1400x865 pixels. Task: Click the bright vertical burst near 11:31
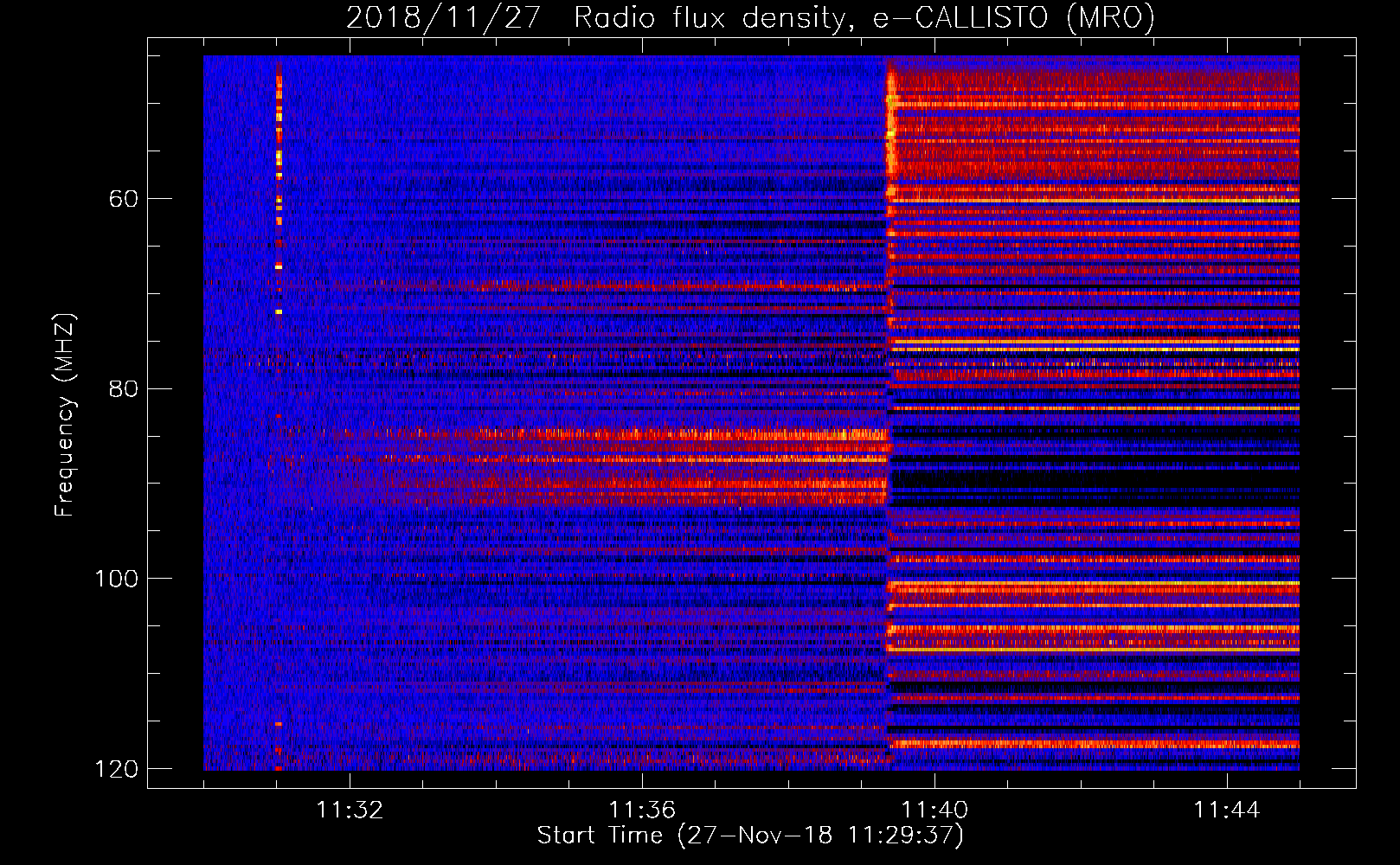279,190
